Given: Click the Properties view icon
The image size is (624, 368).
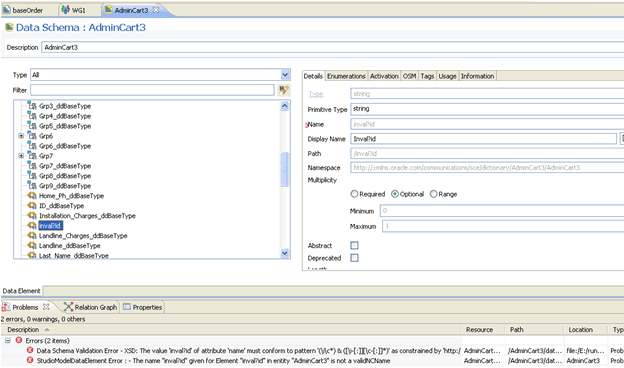Looking at the screenshot, I should click(127, 307).
